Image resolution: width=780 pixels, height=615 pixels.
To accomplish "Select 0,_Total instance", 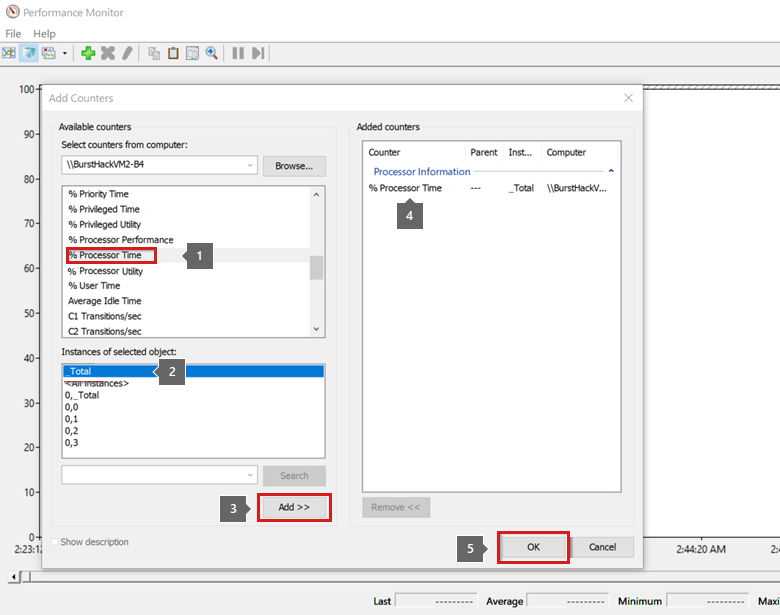I will [x=82, y=395].
